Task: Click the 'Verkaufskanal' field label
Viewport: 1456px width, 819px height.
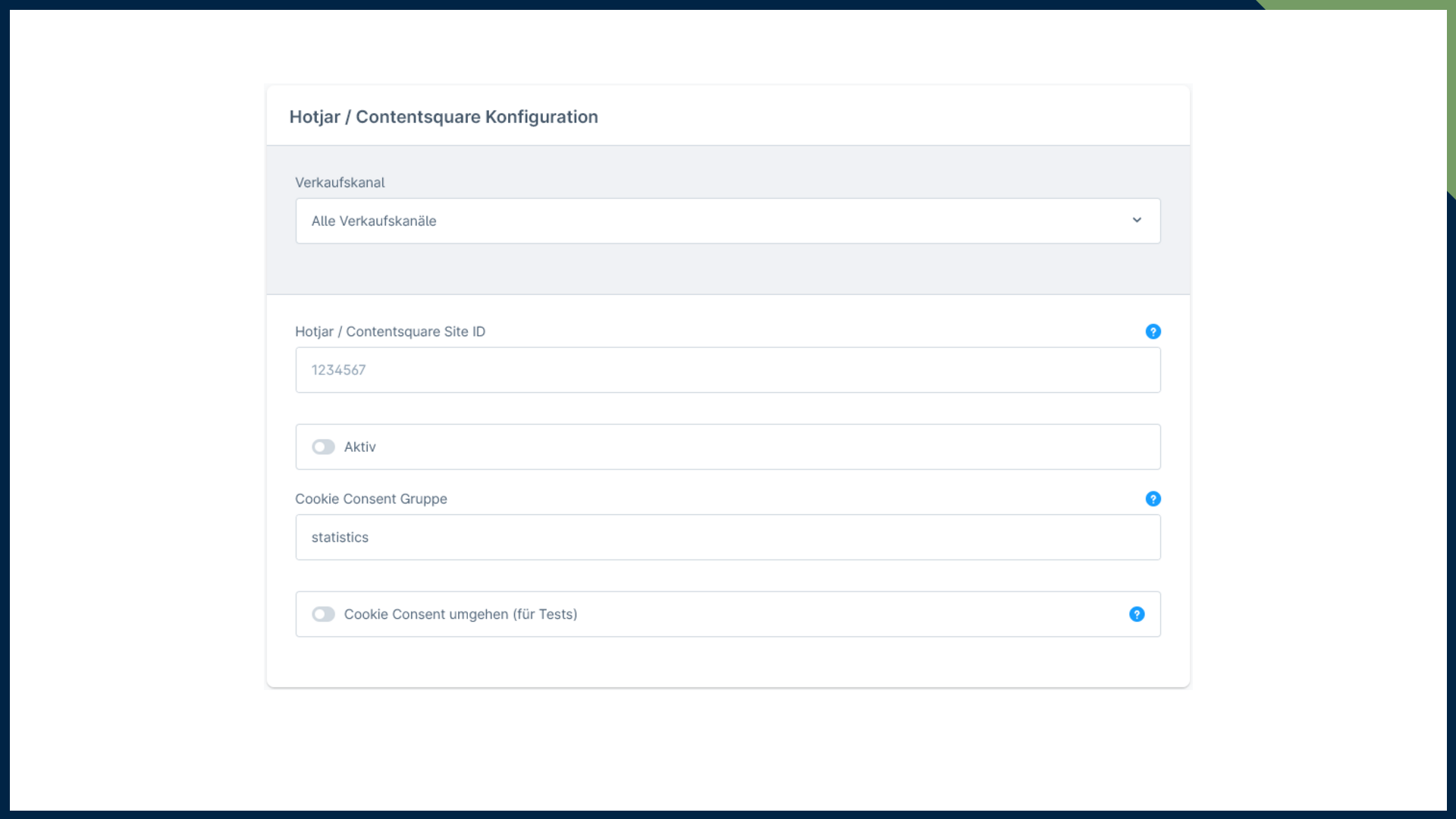Action: [340, 183]
